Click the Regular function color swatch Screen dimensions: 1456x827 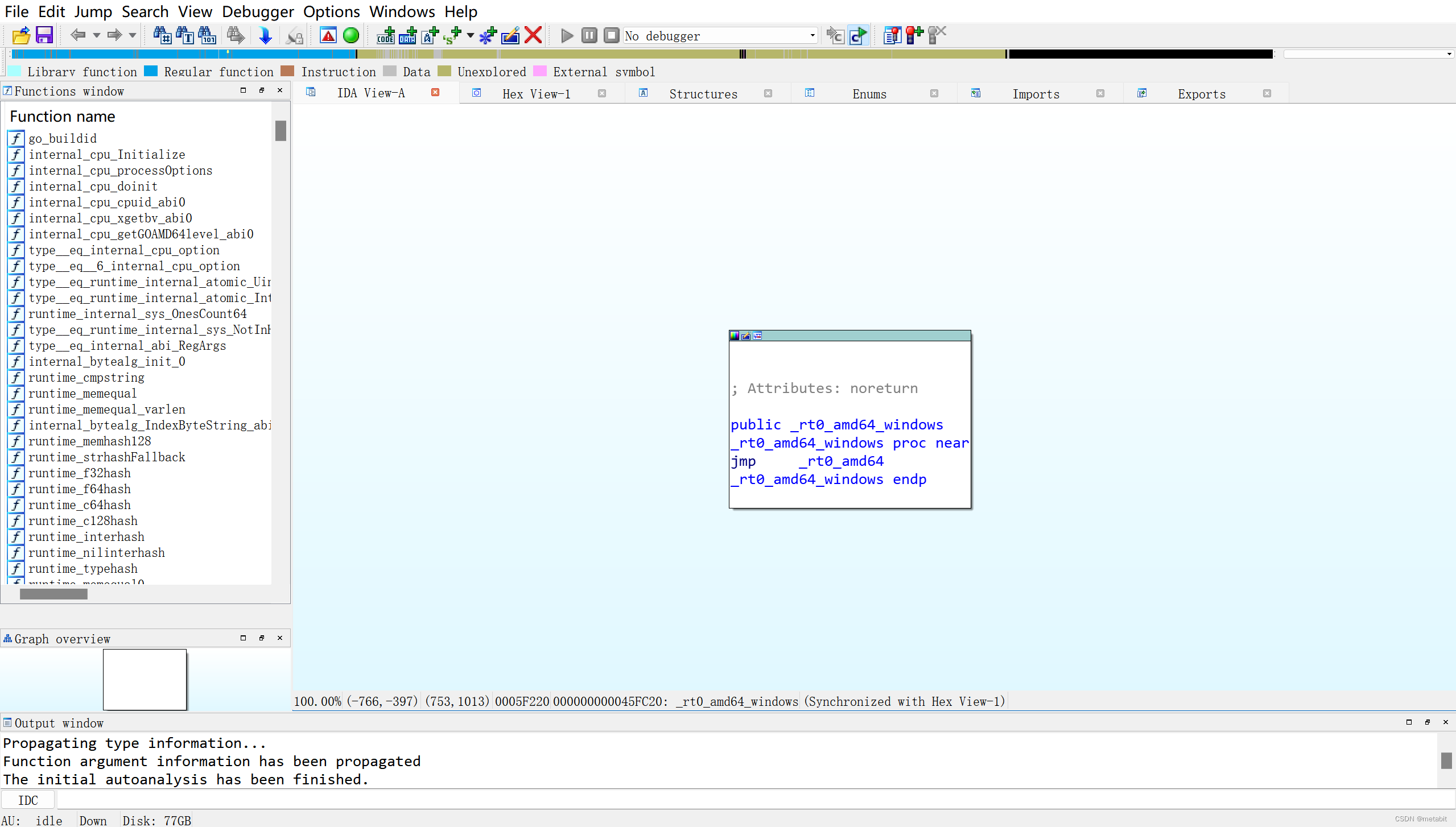click(151, 71)
